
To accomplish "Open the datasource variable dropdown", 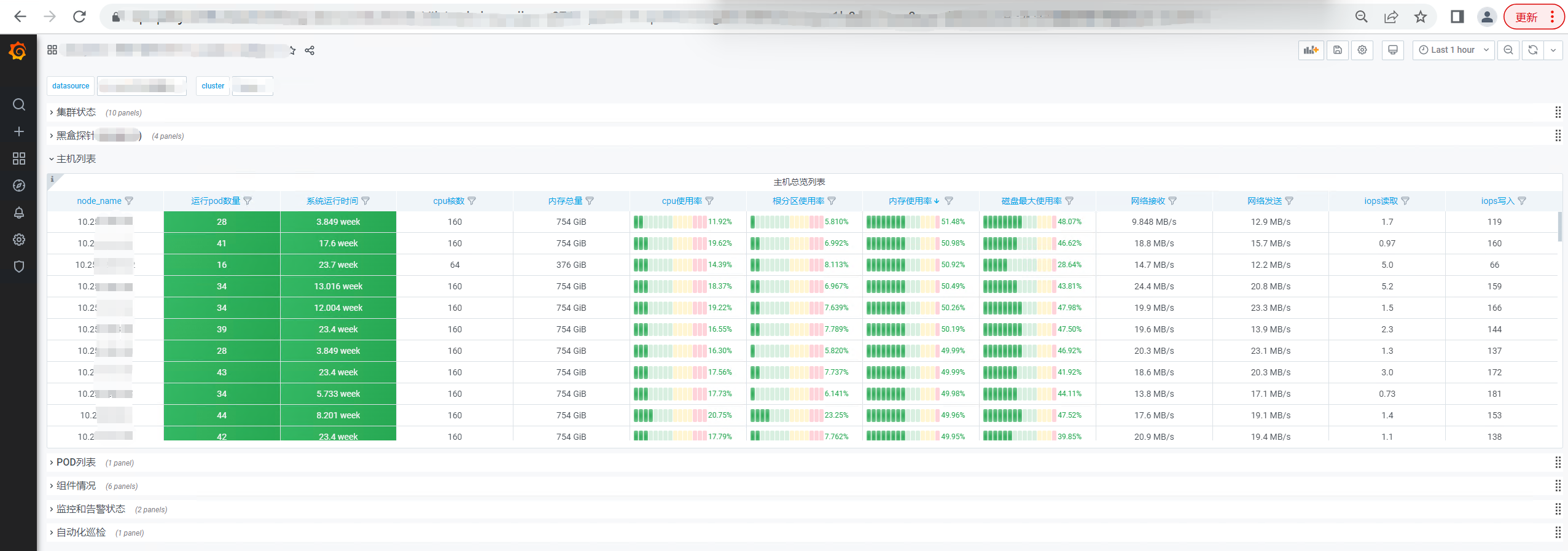I will pos(142,86).
